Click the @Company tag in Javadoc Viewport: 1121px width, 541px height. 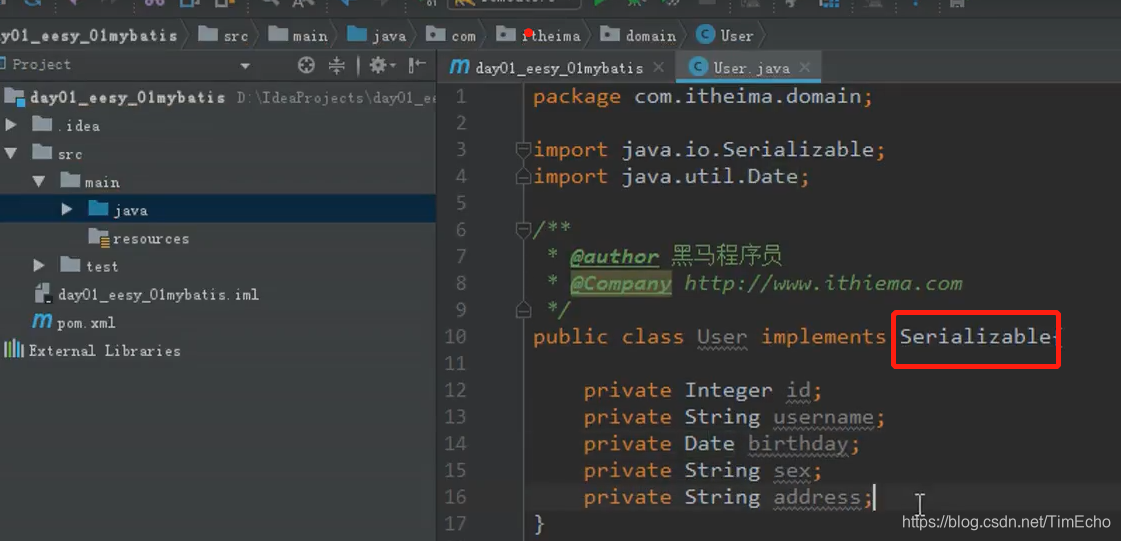coord(621,284)
